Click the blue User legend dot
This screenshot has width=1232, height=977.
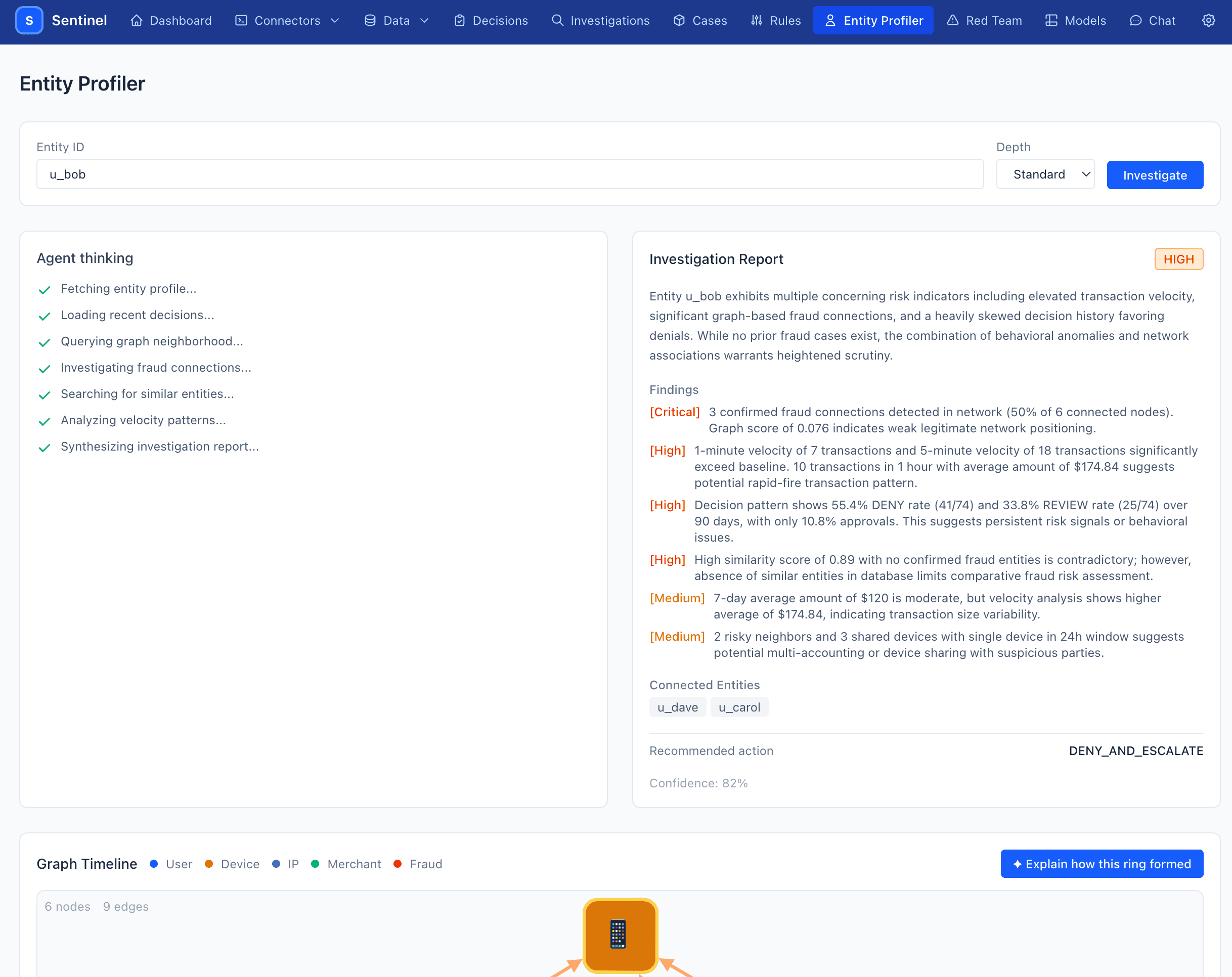click(154, 864)
